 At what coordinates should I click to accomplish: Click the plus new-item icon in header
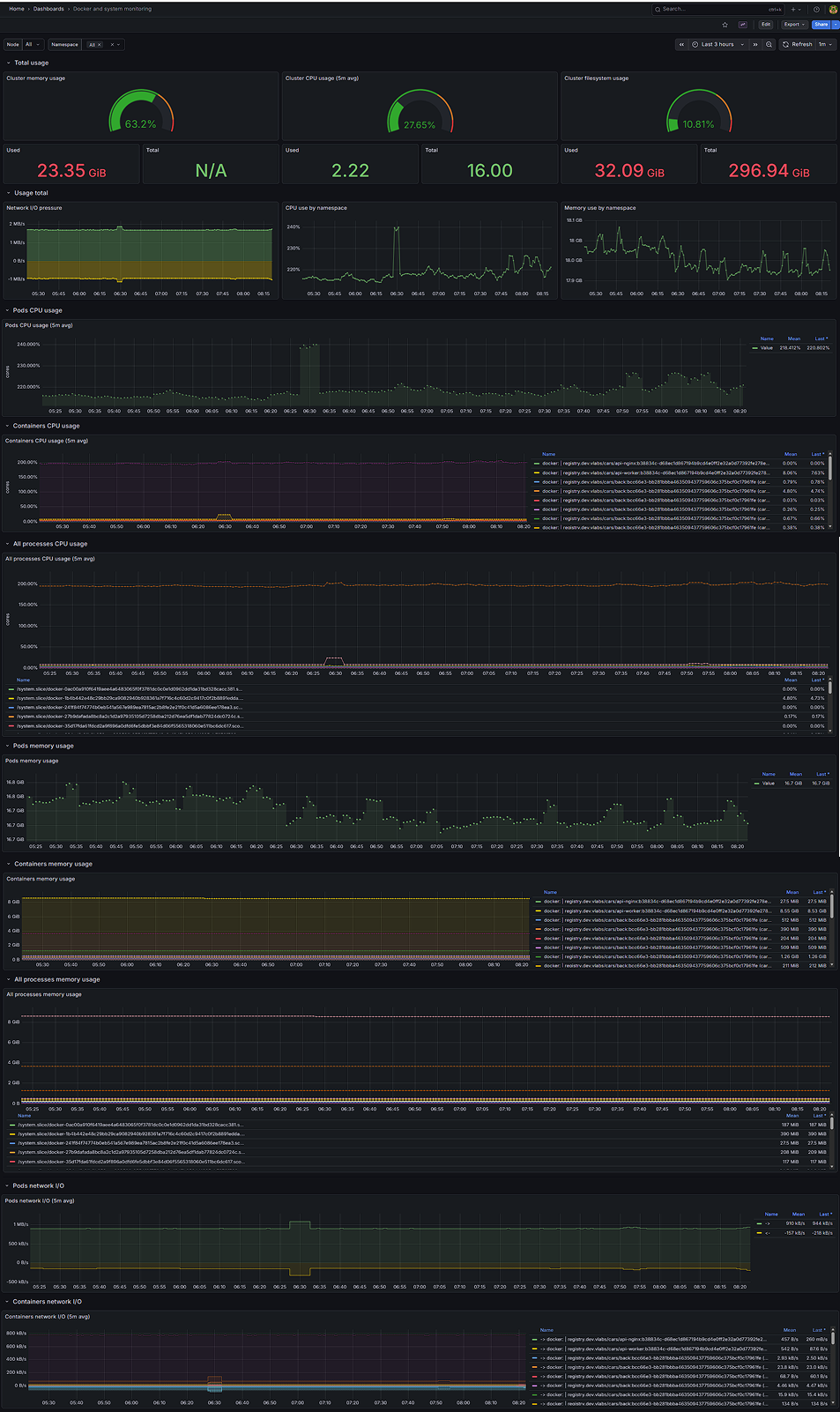[793, 9]
